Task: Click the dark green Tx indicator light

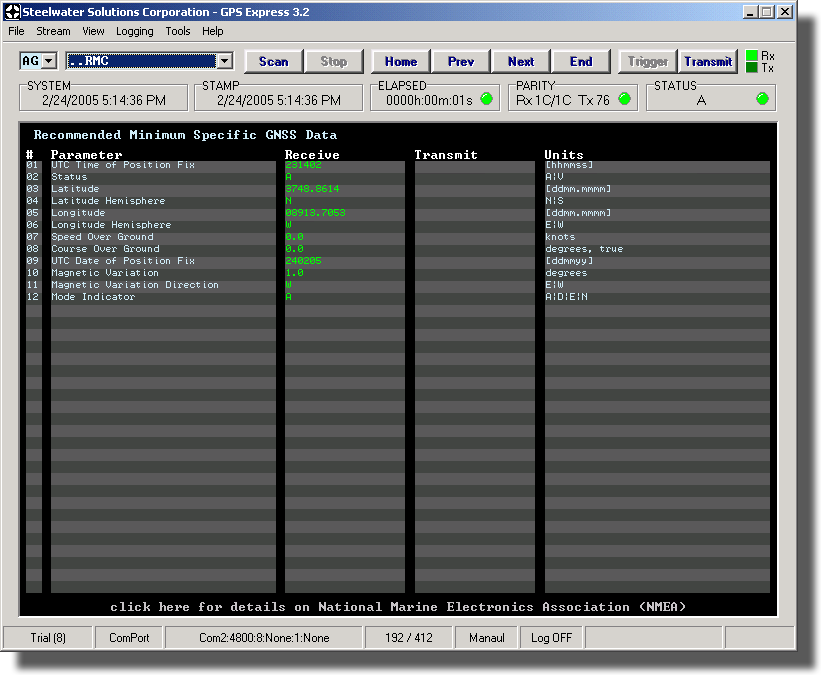Action: coord(751,68)
